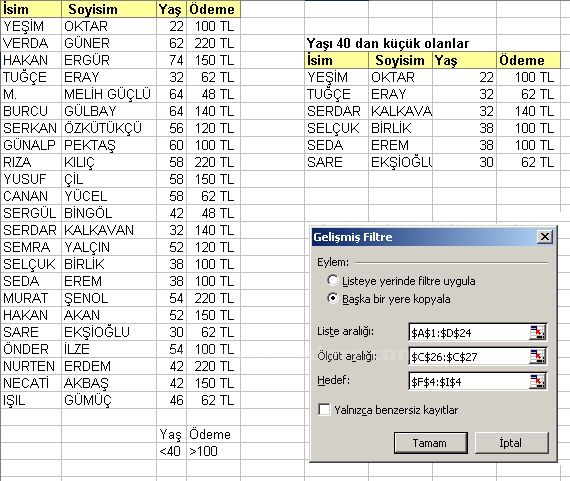Select cell with surname PEKTAŞ
This screenshot has height=481, width=570.
pos(109,145)
